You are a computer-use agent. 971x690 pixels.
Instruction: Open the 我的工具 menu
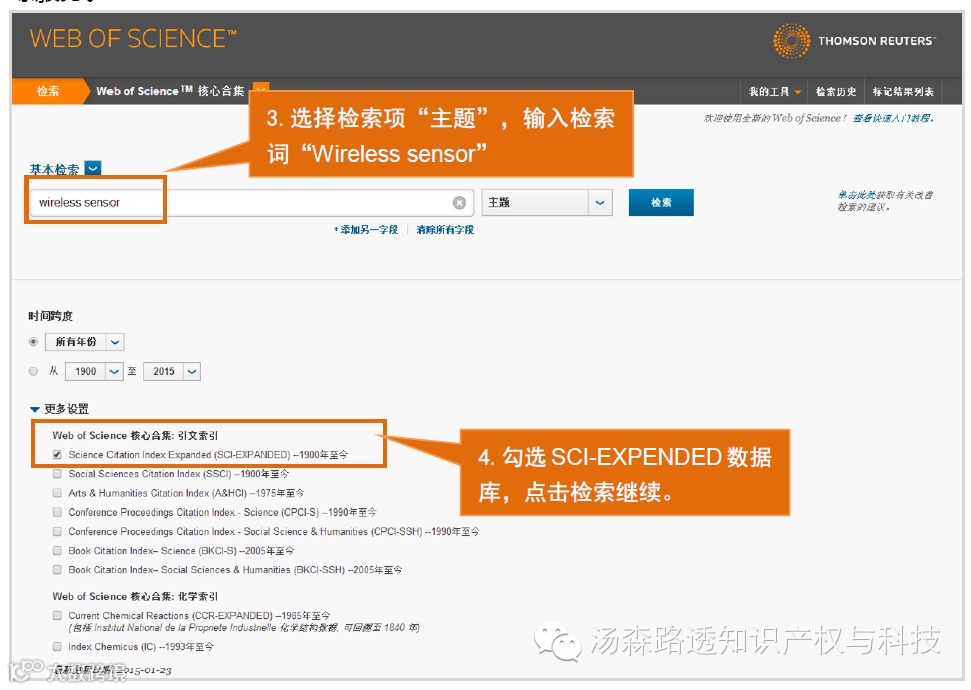pos(775,92)
